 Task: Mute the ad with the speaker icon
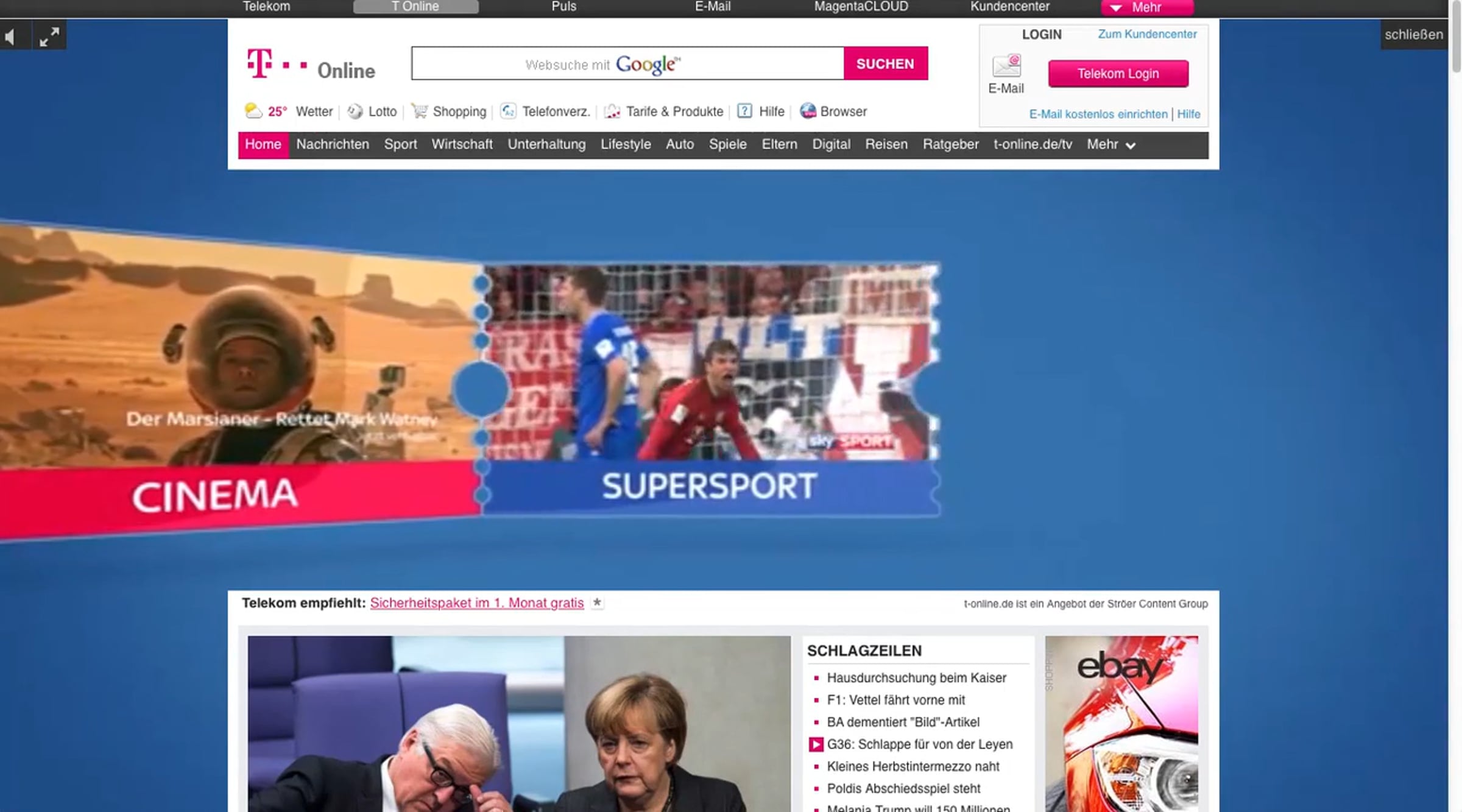click(x=10, y=37)
